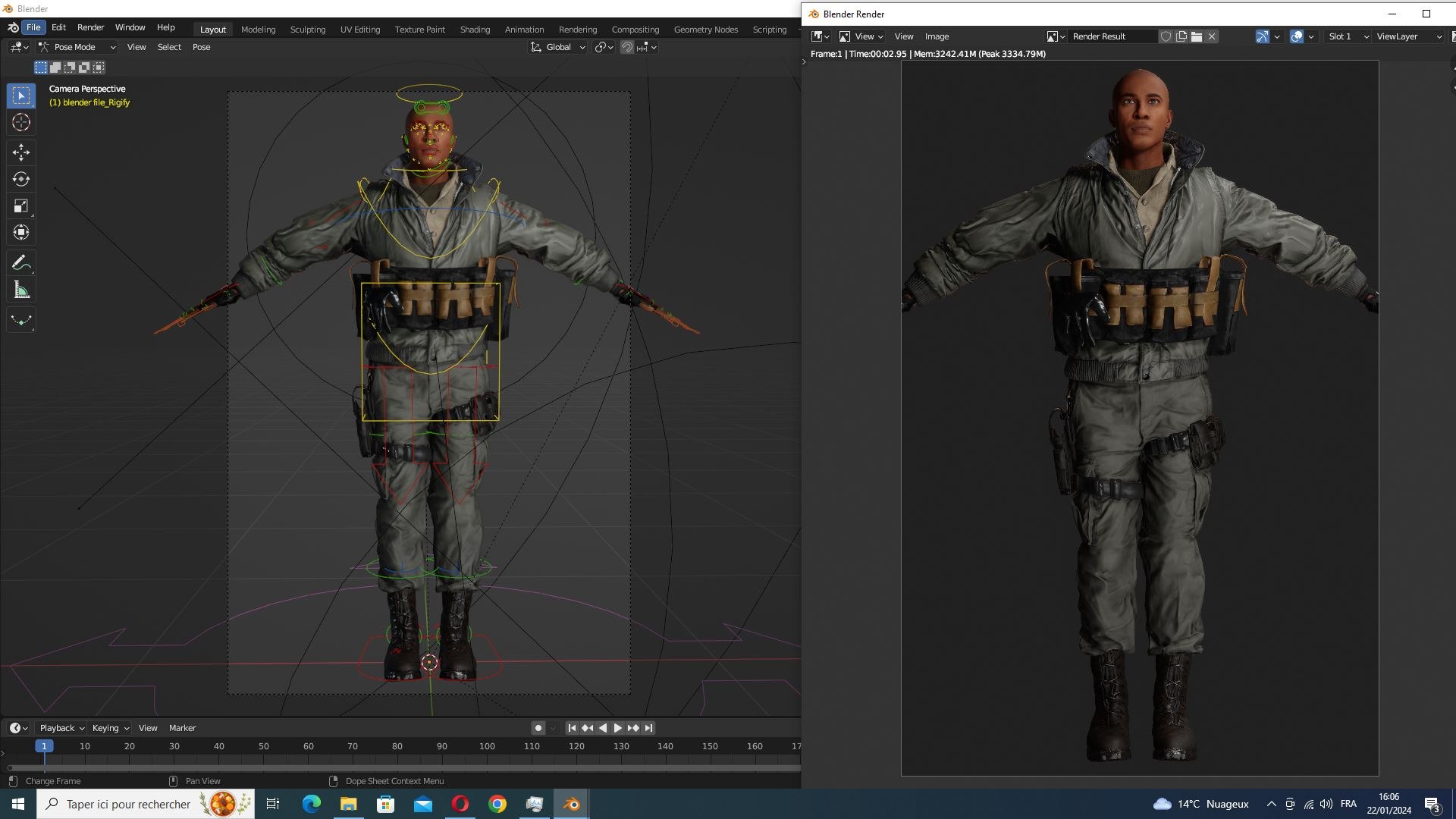This screenshot has width=1456, height=819.
Task: Open the Windows Start menu
Action: pos(18,804)
